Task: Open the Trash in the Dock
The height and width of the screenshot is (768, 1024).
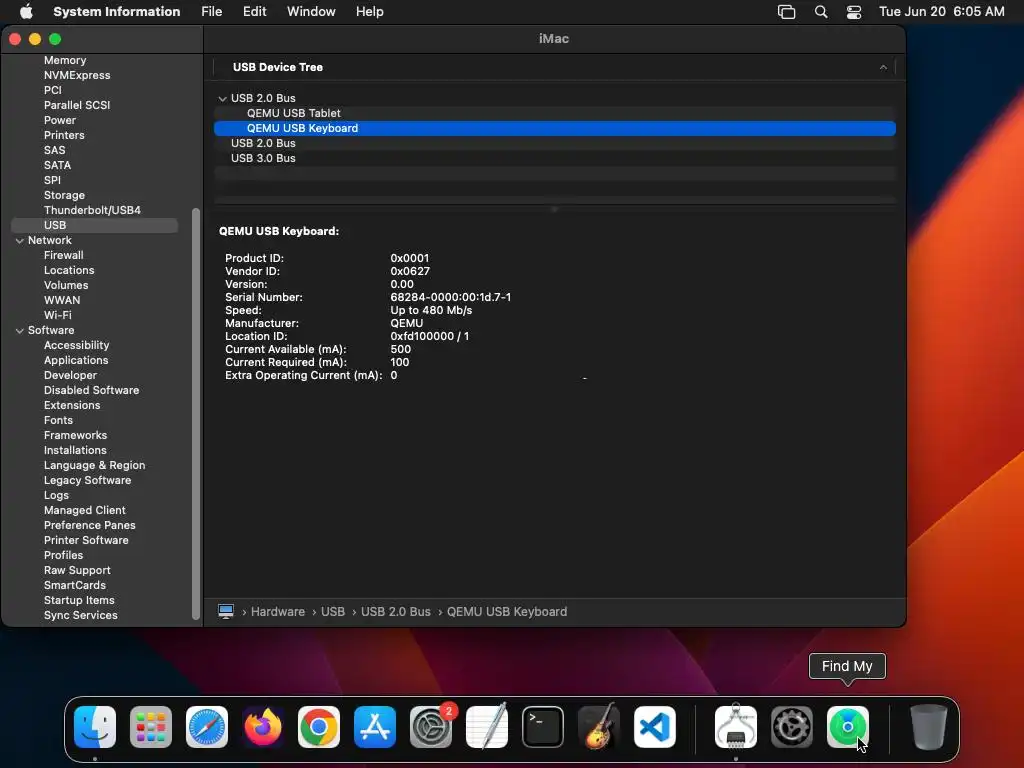Action: [929, 727]
